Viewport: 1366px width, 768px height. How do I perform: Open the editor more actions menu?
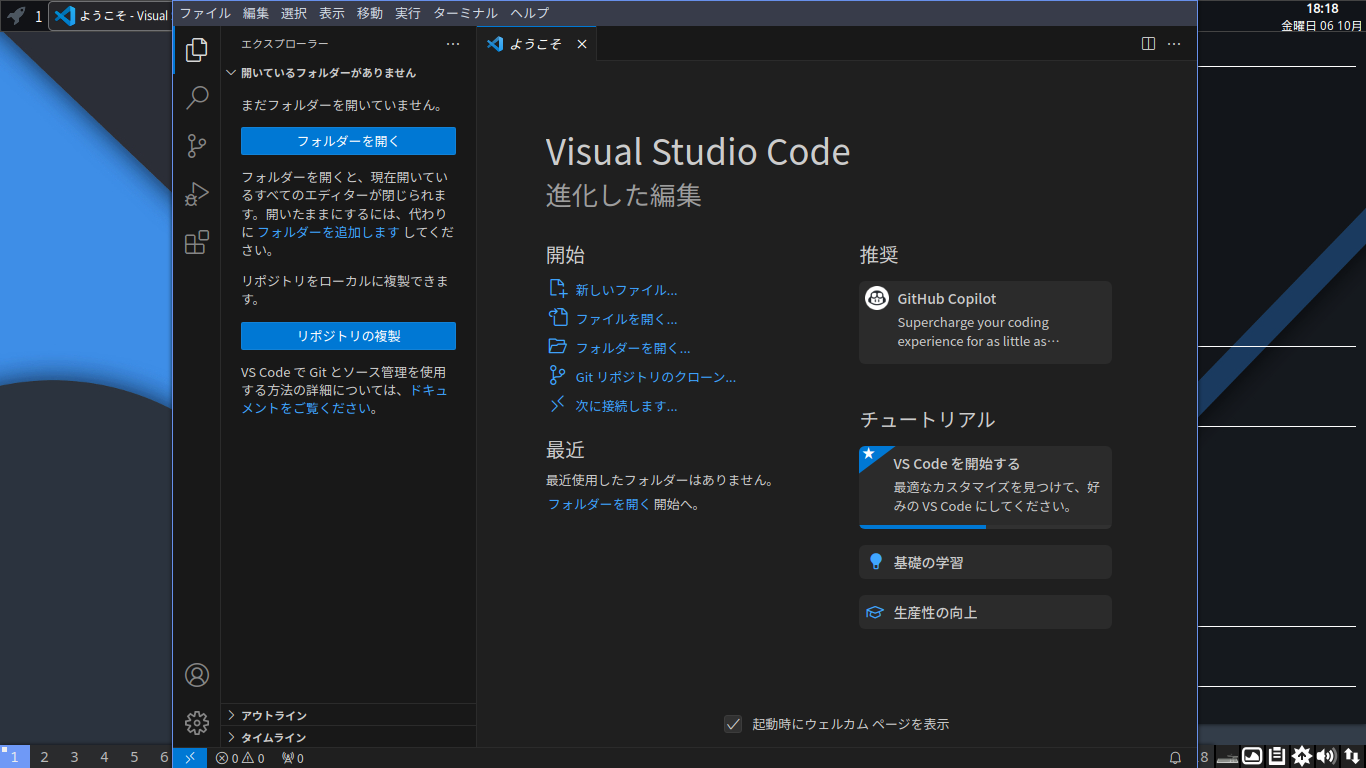pyautogui.click(x=1174, y=44)
